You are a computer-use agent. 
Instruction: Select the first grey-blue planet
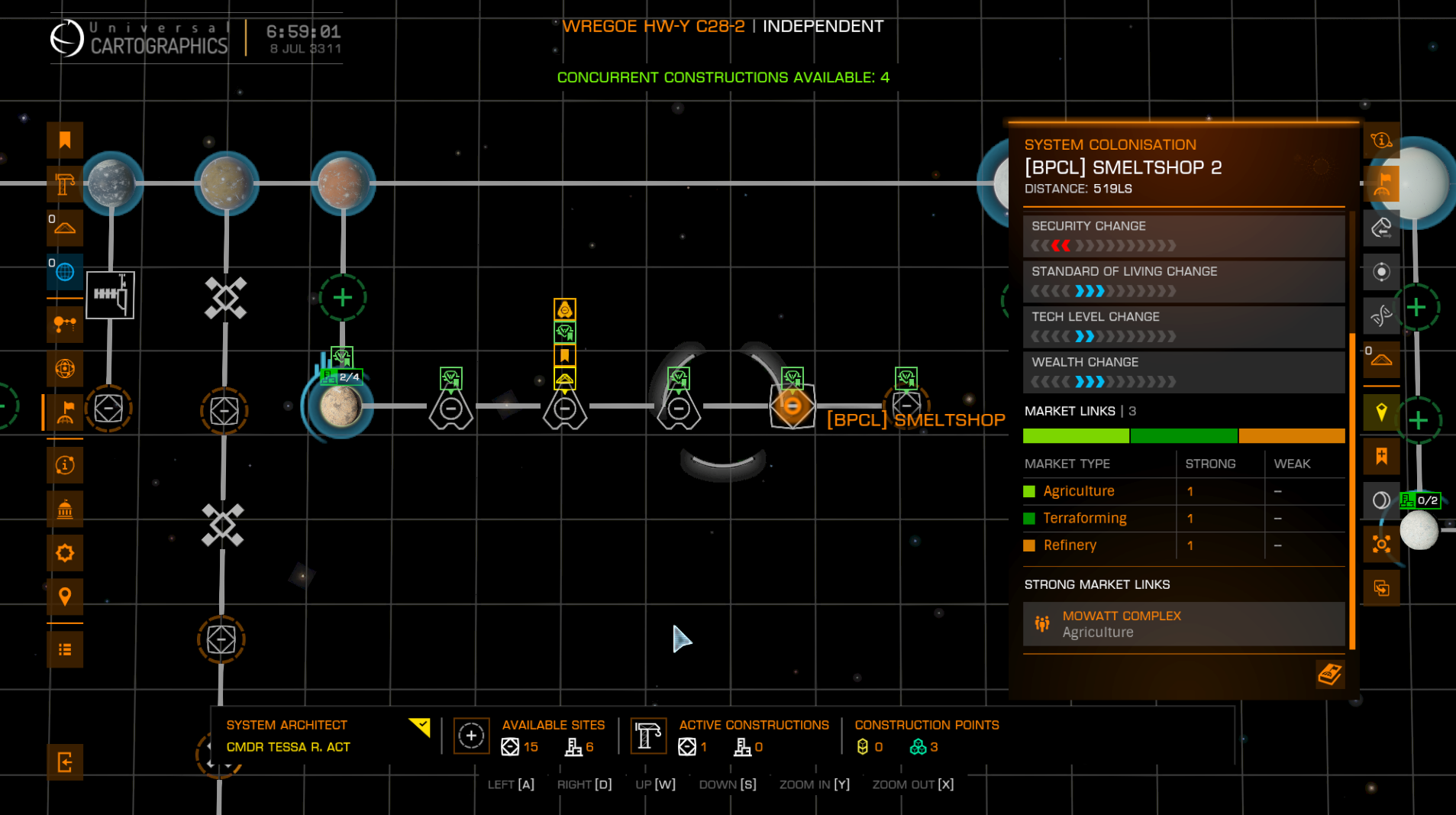point(111,183)
